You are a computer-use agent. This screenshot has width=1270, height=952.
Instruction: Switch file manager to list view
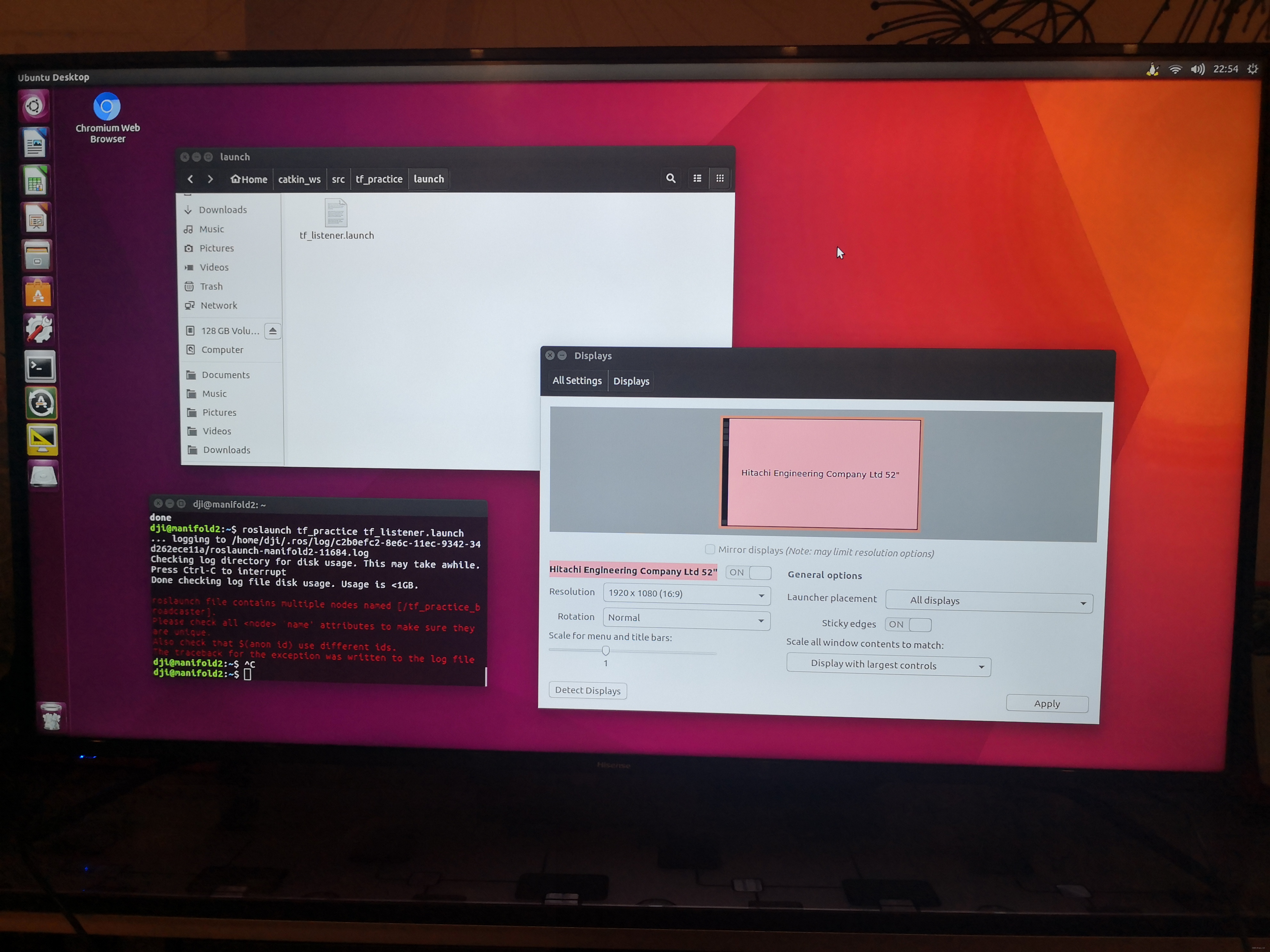(x=697, y=178)
